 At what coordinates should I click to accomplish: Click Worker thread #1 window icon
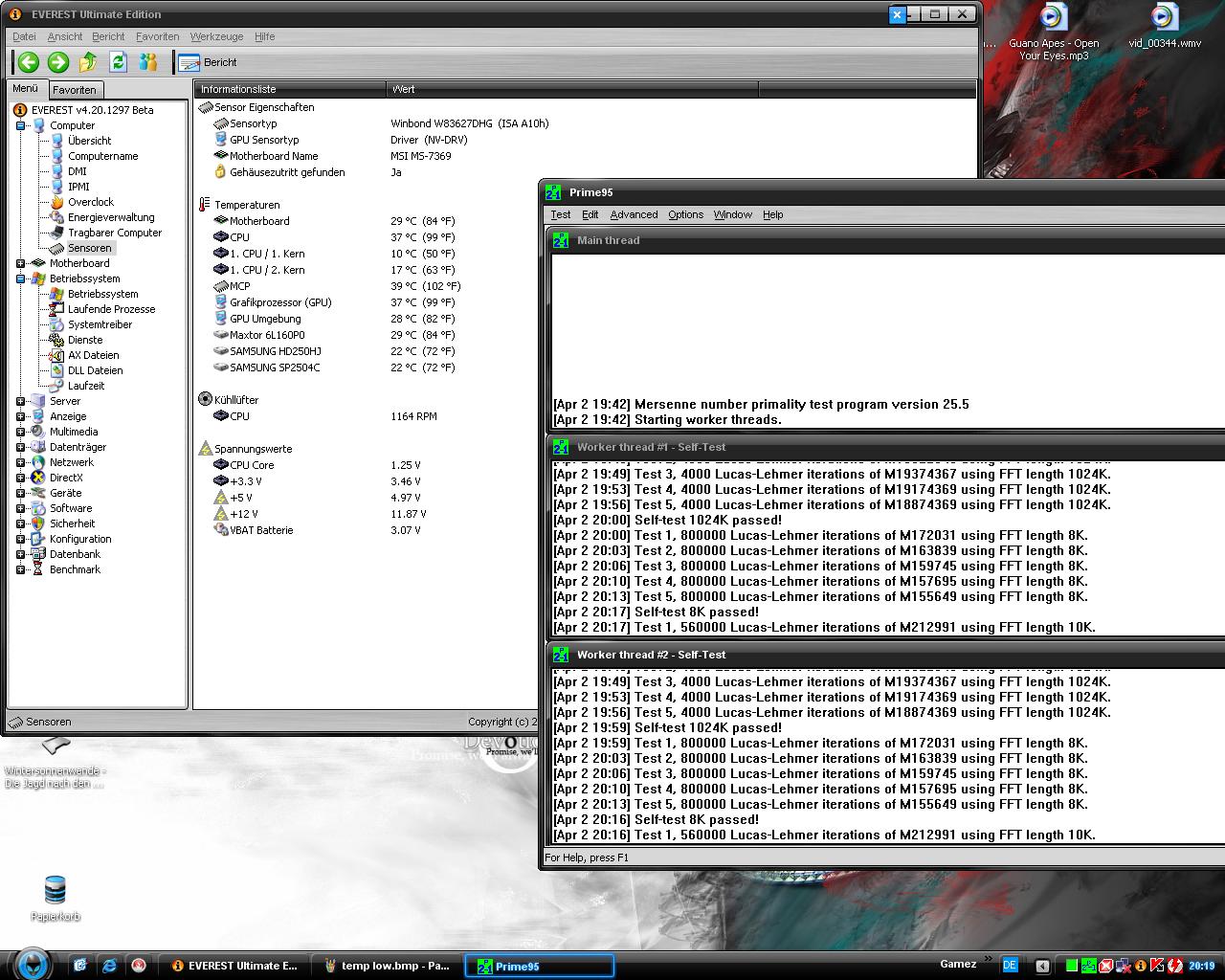coord(561,447)
